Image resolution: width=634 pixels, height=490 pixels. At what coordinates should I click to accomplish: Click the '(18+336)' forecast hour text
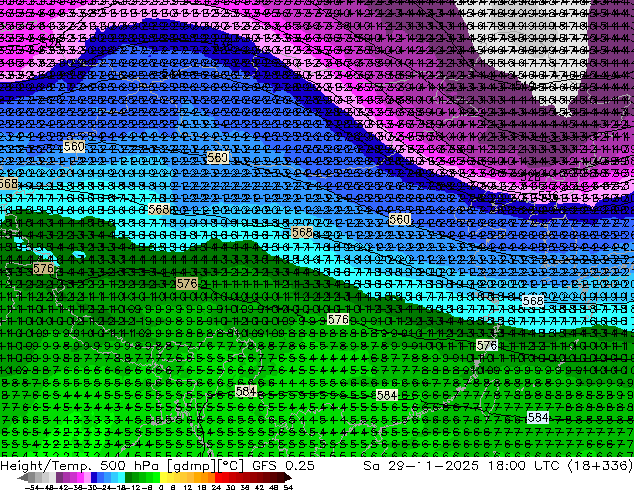(x=600, y=466)
